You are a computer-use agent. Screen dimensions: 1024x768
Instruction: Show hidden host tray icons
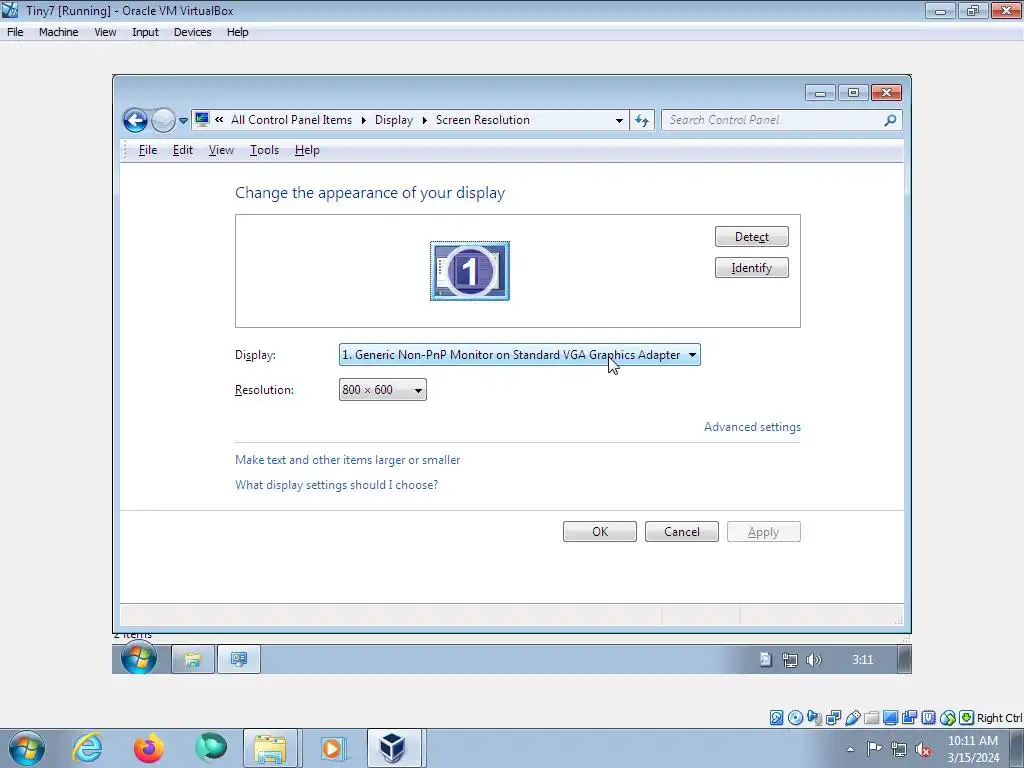[x=850, y=750]
